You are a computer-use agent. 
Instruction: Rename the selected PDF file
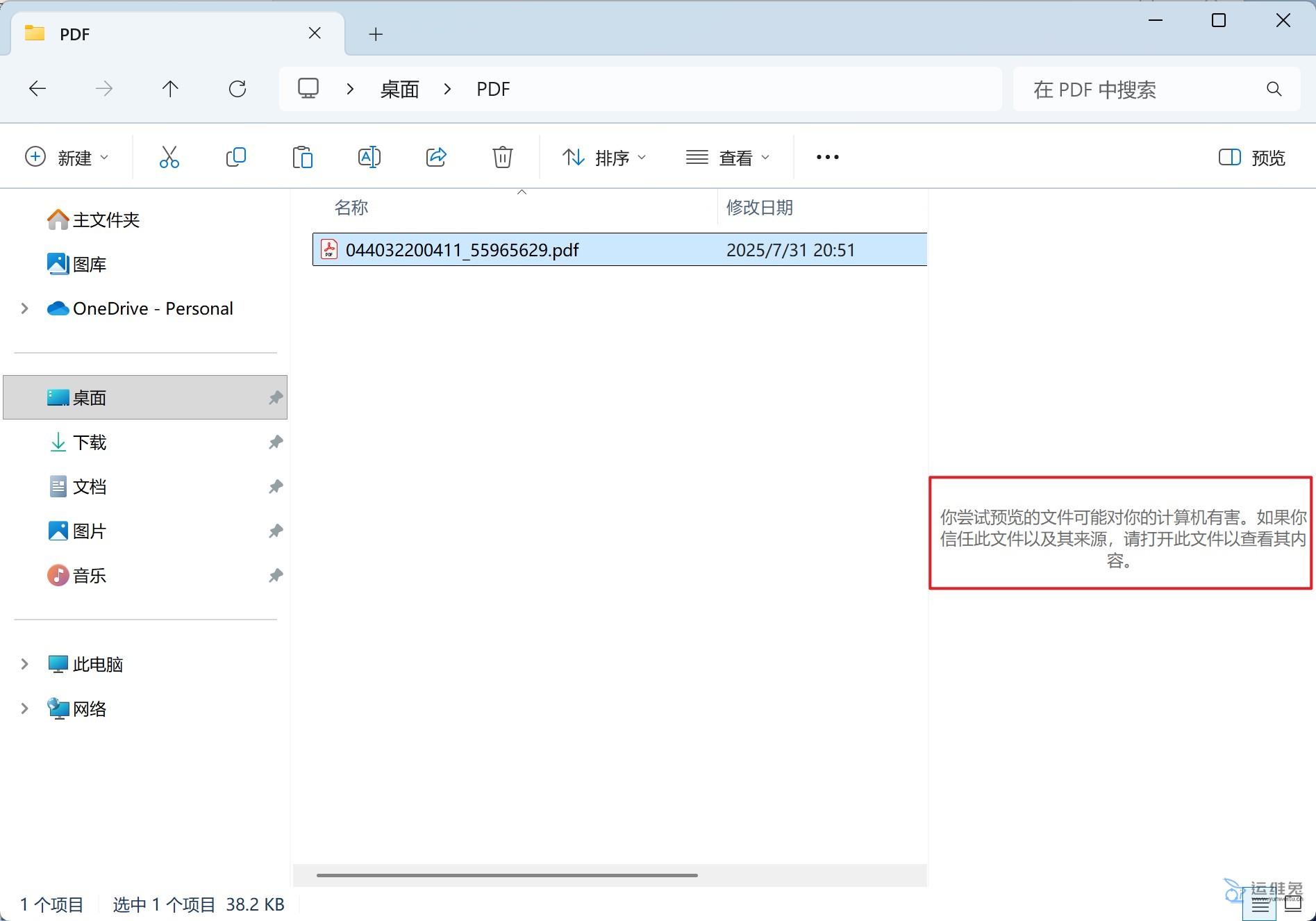point(369,157)
